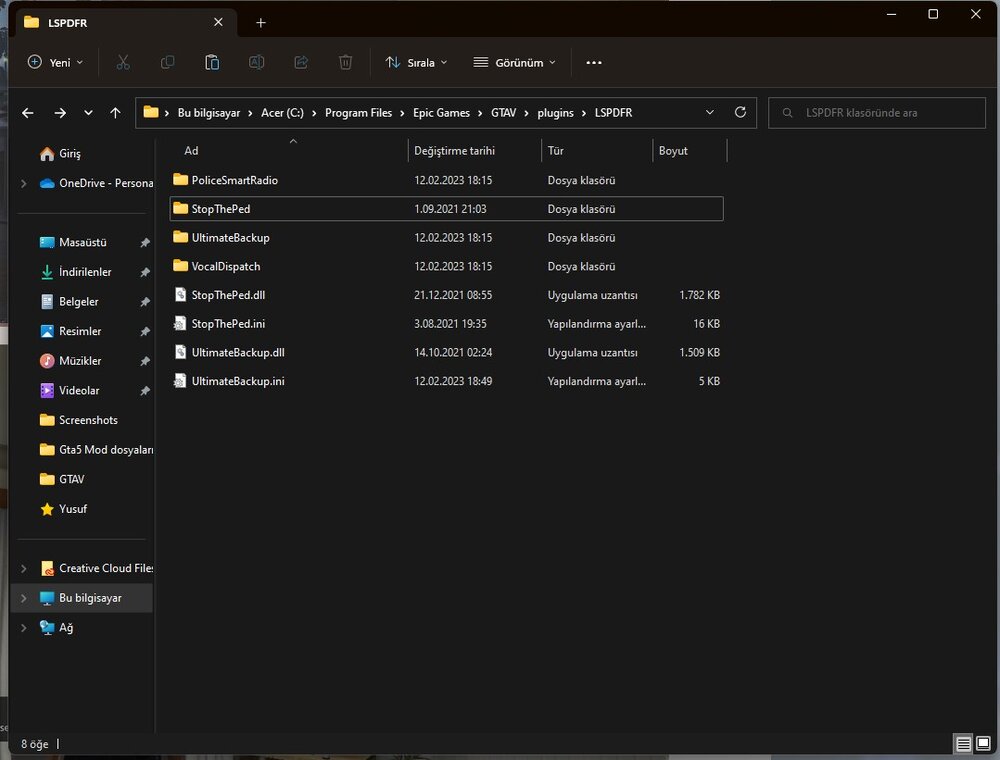This screenshot has height=760, width=1000.
Task: Go up one folder with up arrow
Action: (x=115, y=113)
